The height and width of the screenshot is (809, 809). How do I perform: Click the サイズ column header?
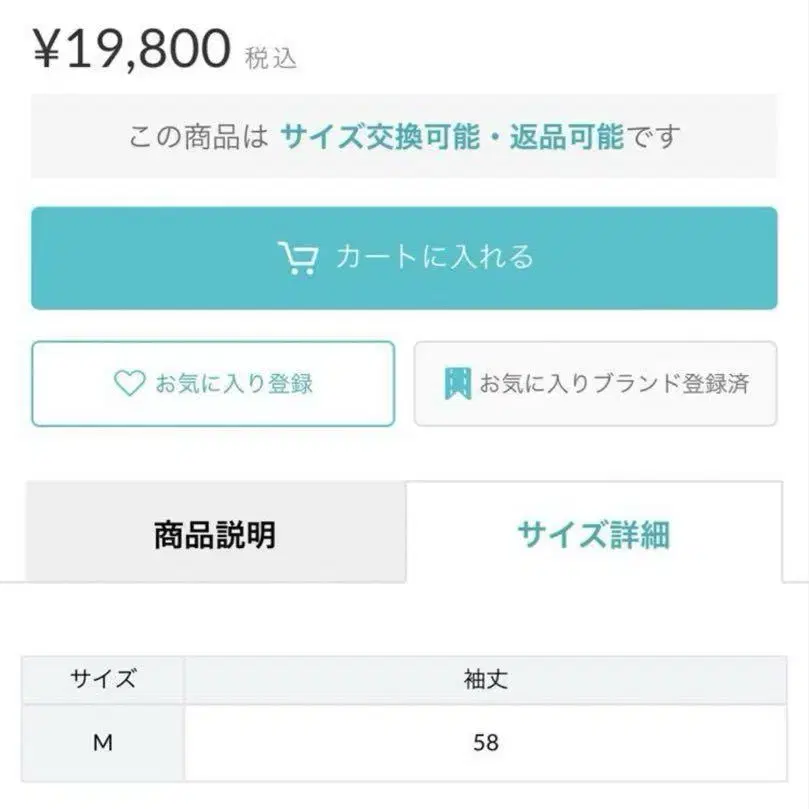[103, 680]
